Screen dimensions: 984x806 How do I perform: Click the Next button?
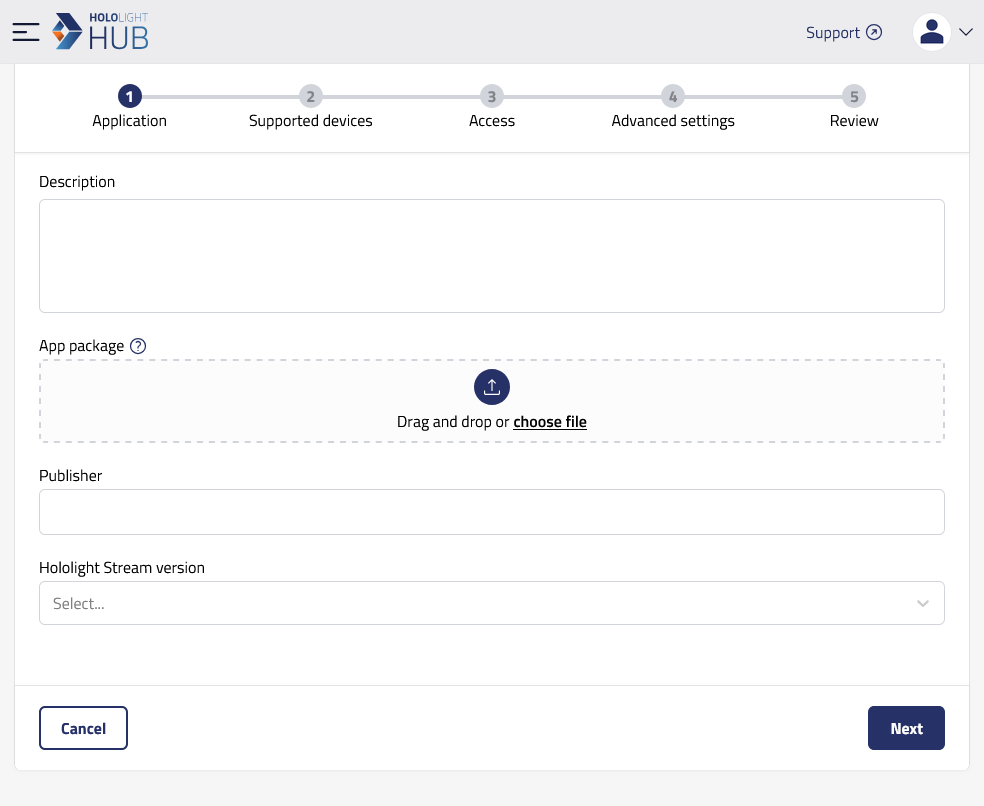pyautogui.click(x=906, y=728)
